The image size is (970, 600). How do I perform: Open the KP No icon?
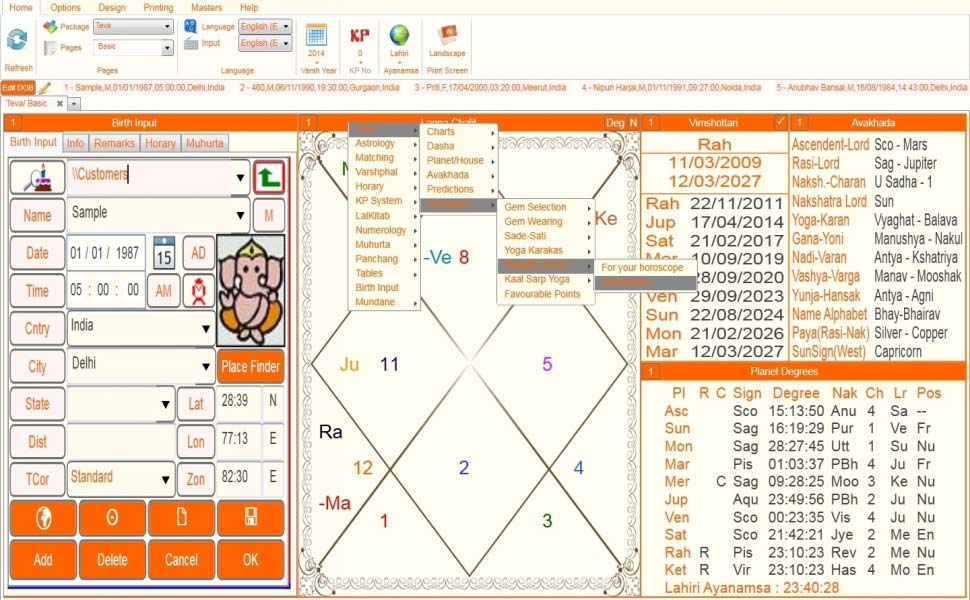(359, 35)
